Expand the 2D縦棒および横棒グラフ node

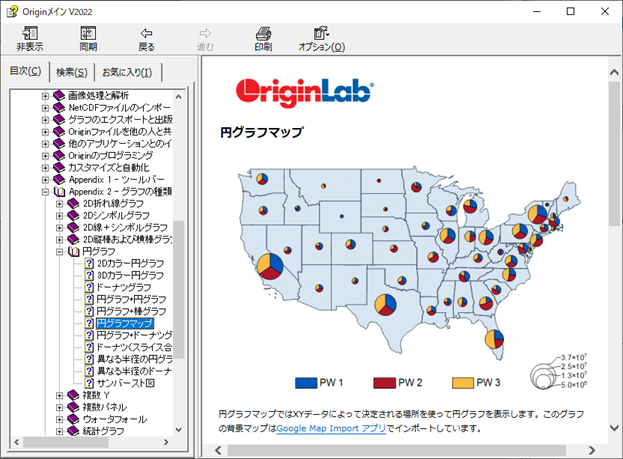pos(60,240)
